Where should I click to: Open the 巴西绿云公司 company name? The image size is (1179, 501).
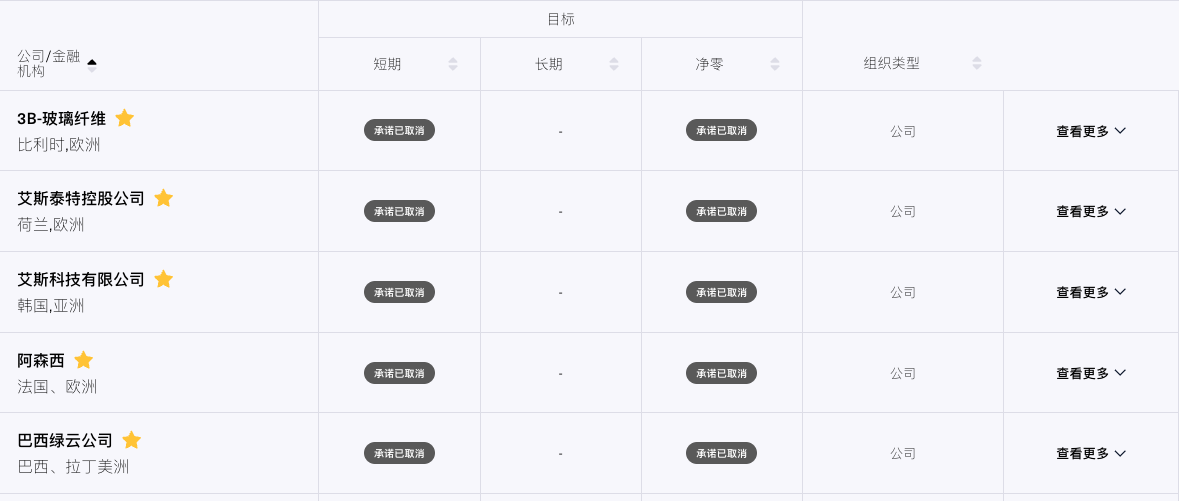coord(65,440)
